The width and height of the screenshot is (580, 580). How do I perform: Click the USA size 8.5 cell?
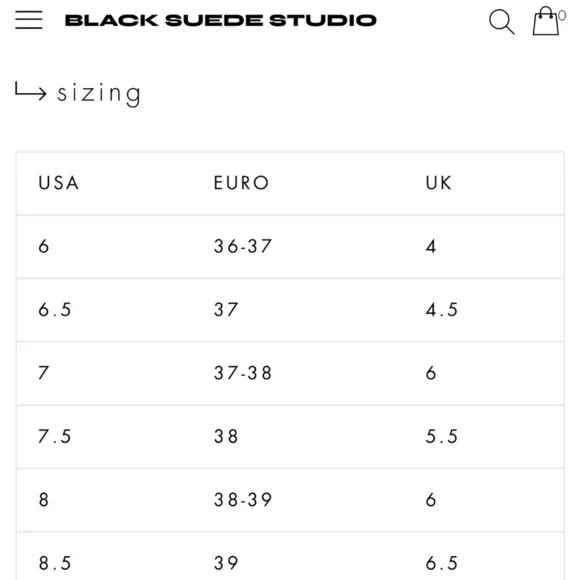coord(55,563)
